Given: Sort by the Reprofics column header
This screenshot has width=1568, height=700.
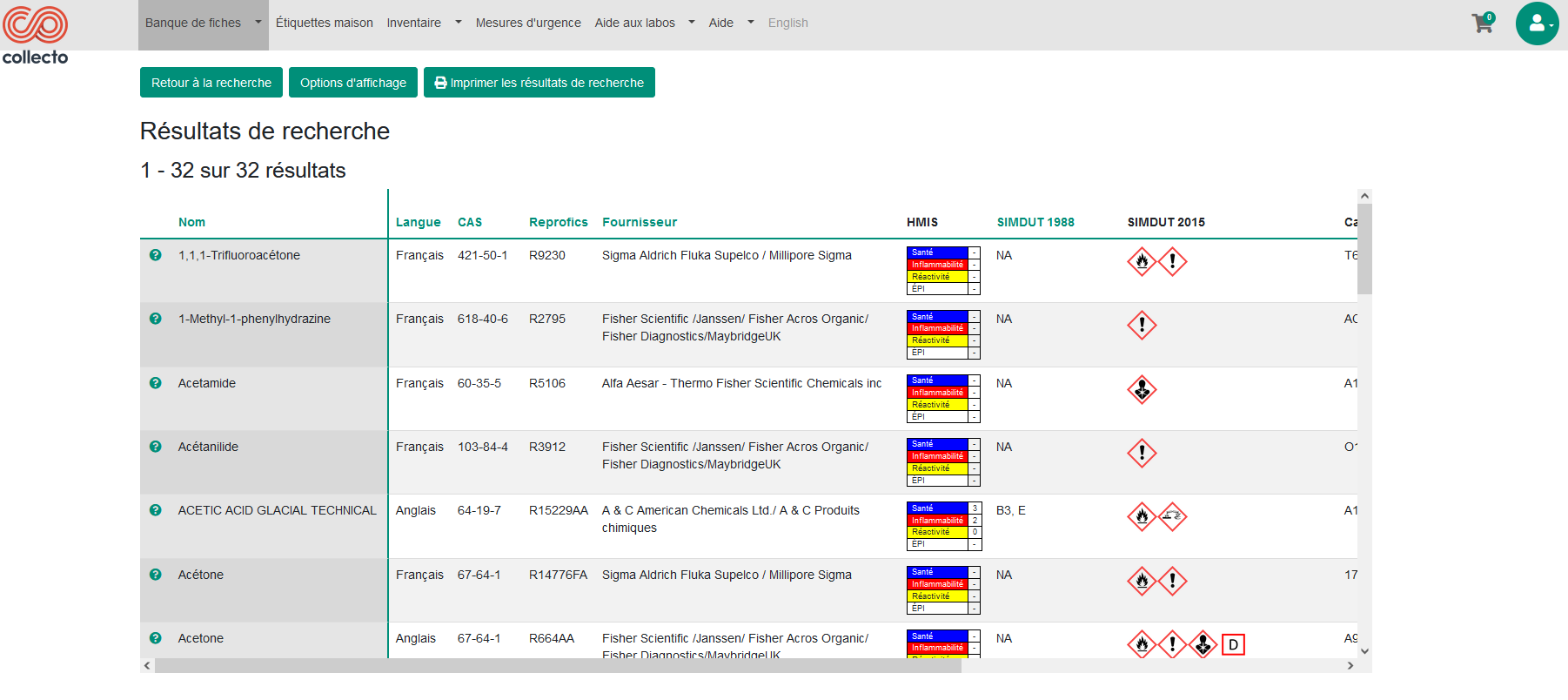Looking at the screenshot, I should [559, 222].
